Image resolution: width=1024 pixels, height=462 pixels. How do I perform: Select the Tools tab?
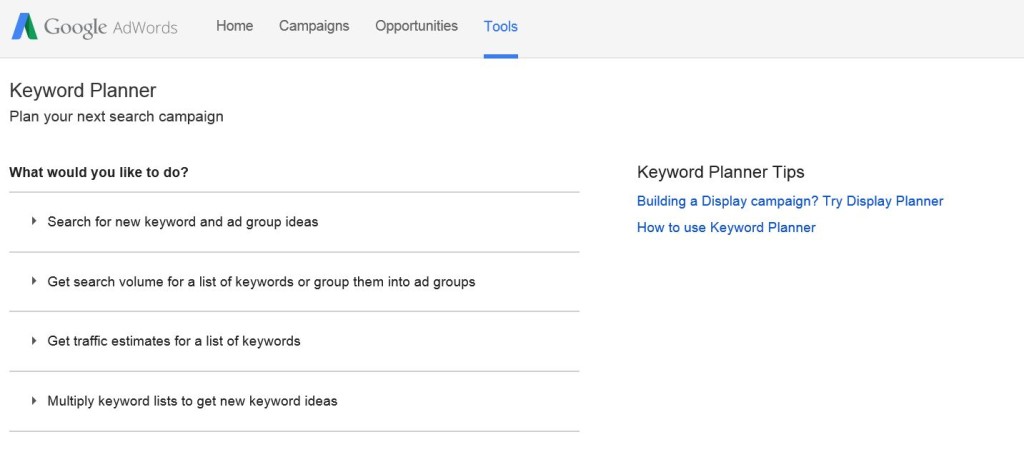pyautogui.click(x=501, y=27)
